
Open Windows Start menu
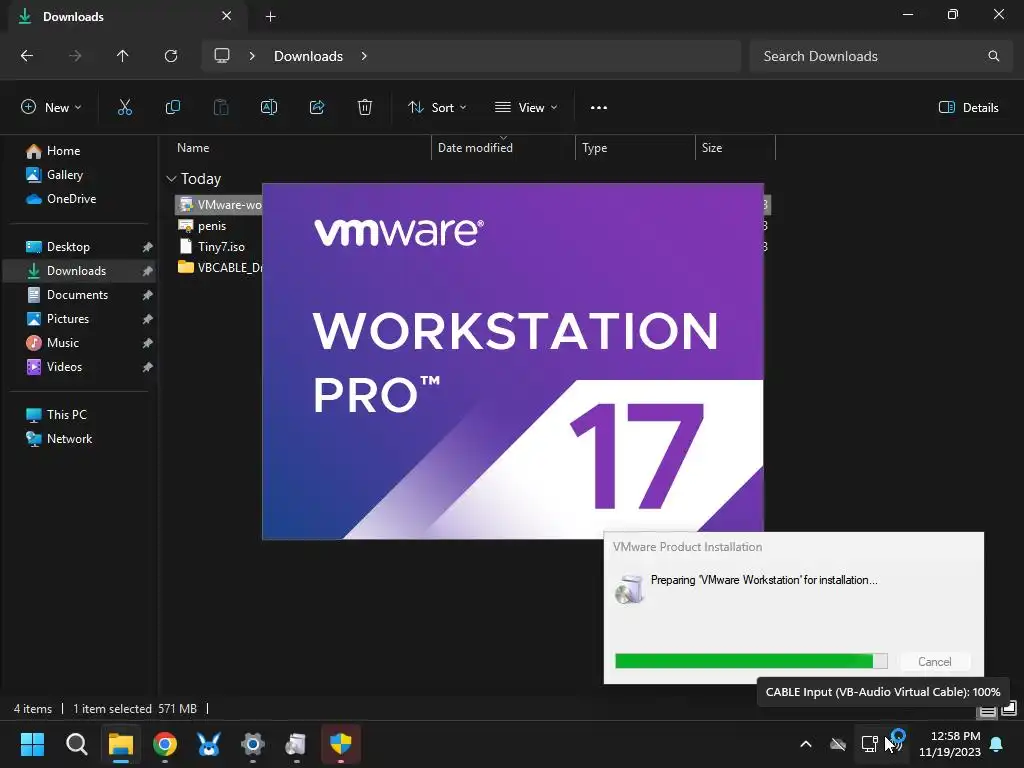[x=32, y=744]
